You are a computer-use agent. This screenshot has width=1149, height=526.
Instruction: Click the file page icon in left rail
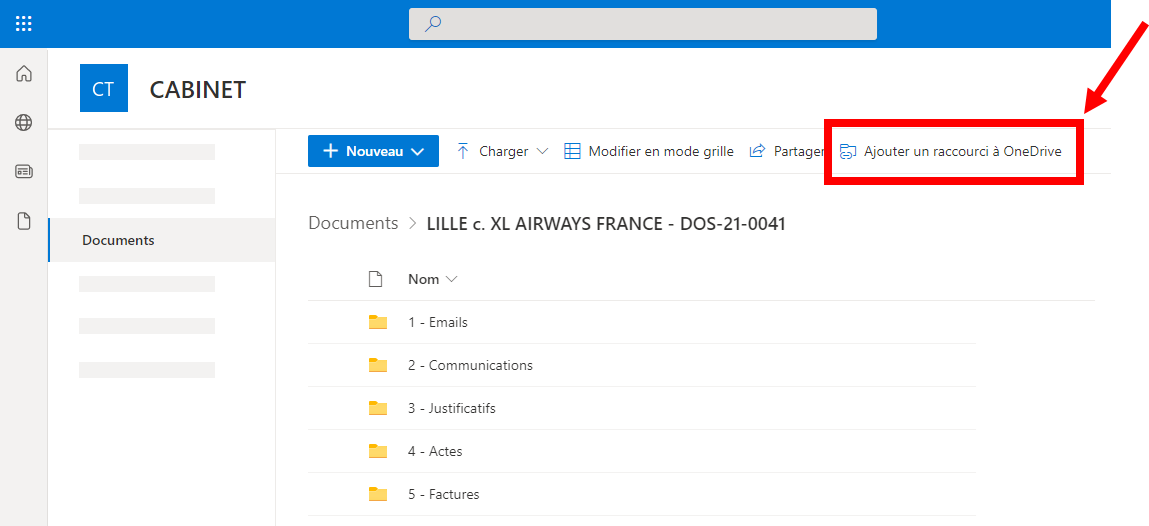[x=23, y=221]
